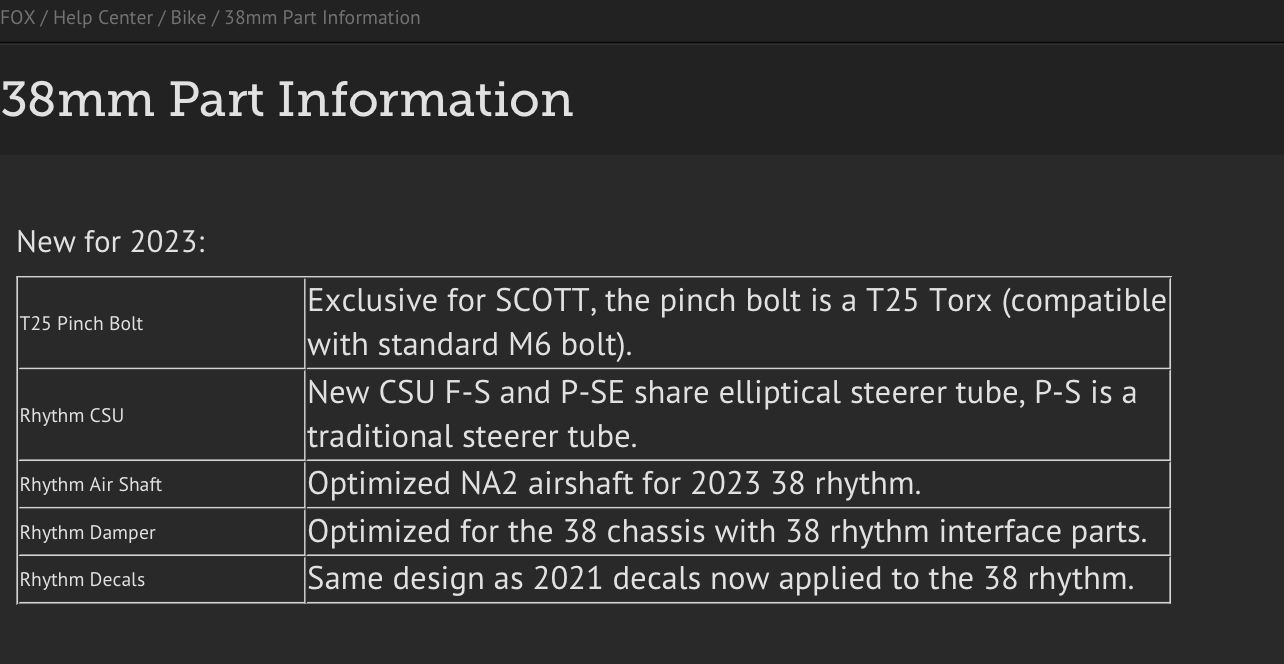The image size is (1284, 664).
Task: Select the Rhythm Air Shaft cell
Action: click(x=161, y=484)
